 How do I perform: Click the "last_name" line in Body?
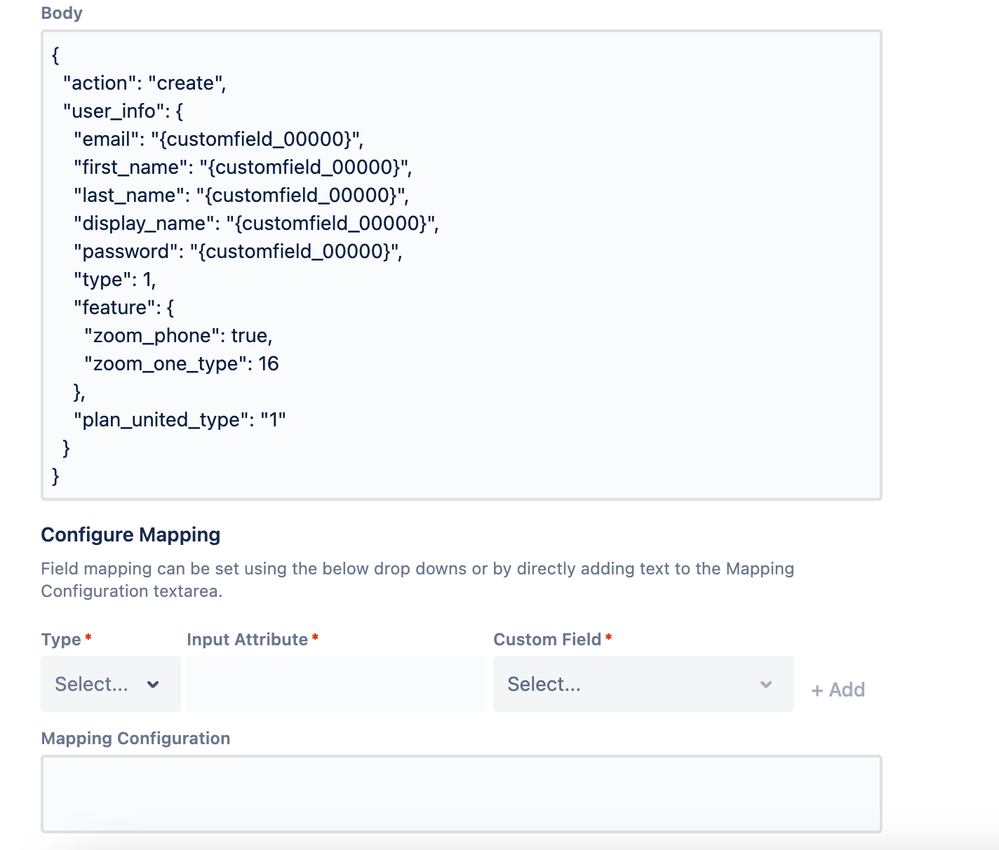[x=241, y=195]
